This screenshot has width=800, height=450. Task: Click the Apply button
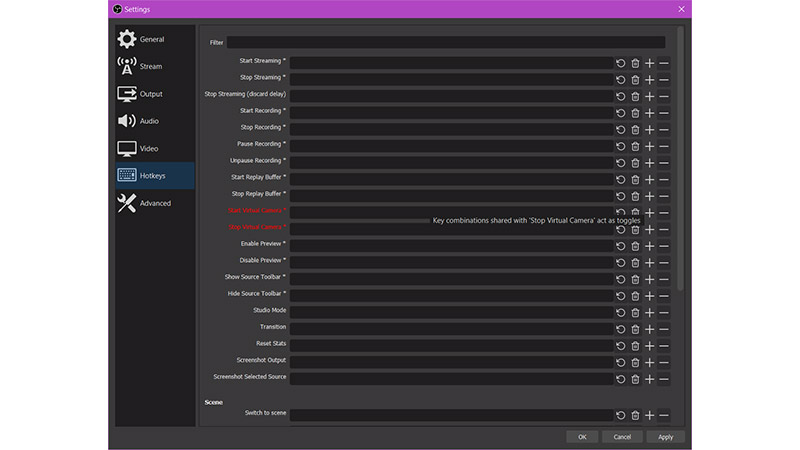coord(665,437)
